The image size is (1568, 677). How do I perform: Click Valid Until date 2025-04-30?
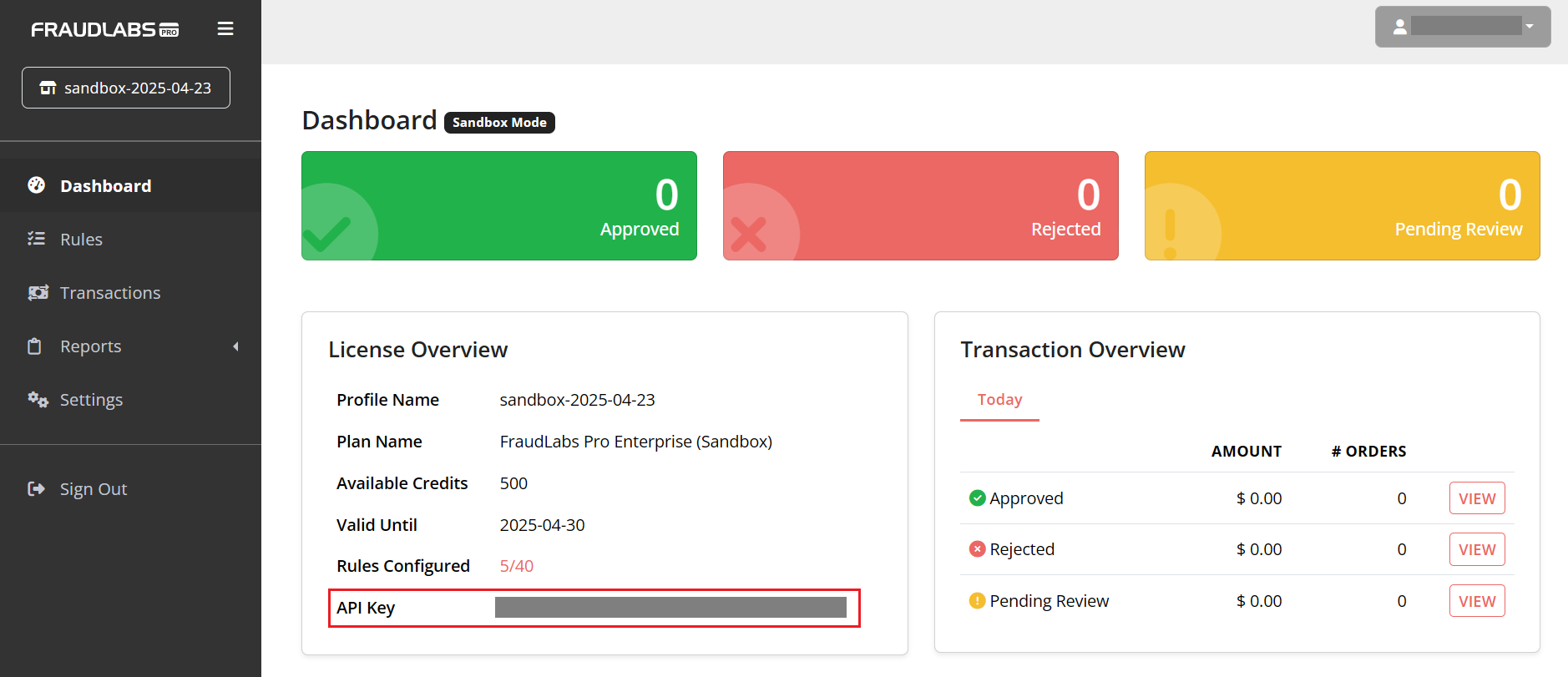click(542, 525)
